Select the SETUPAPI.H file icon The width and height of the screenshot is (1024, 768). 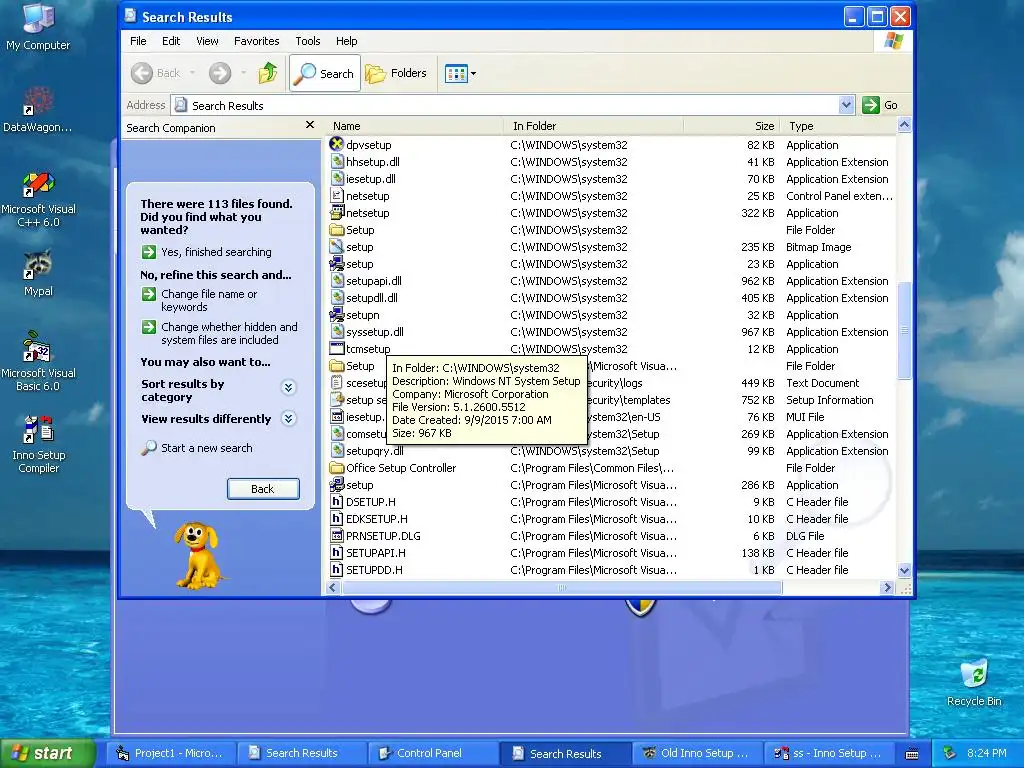(x=336, y=552)
